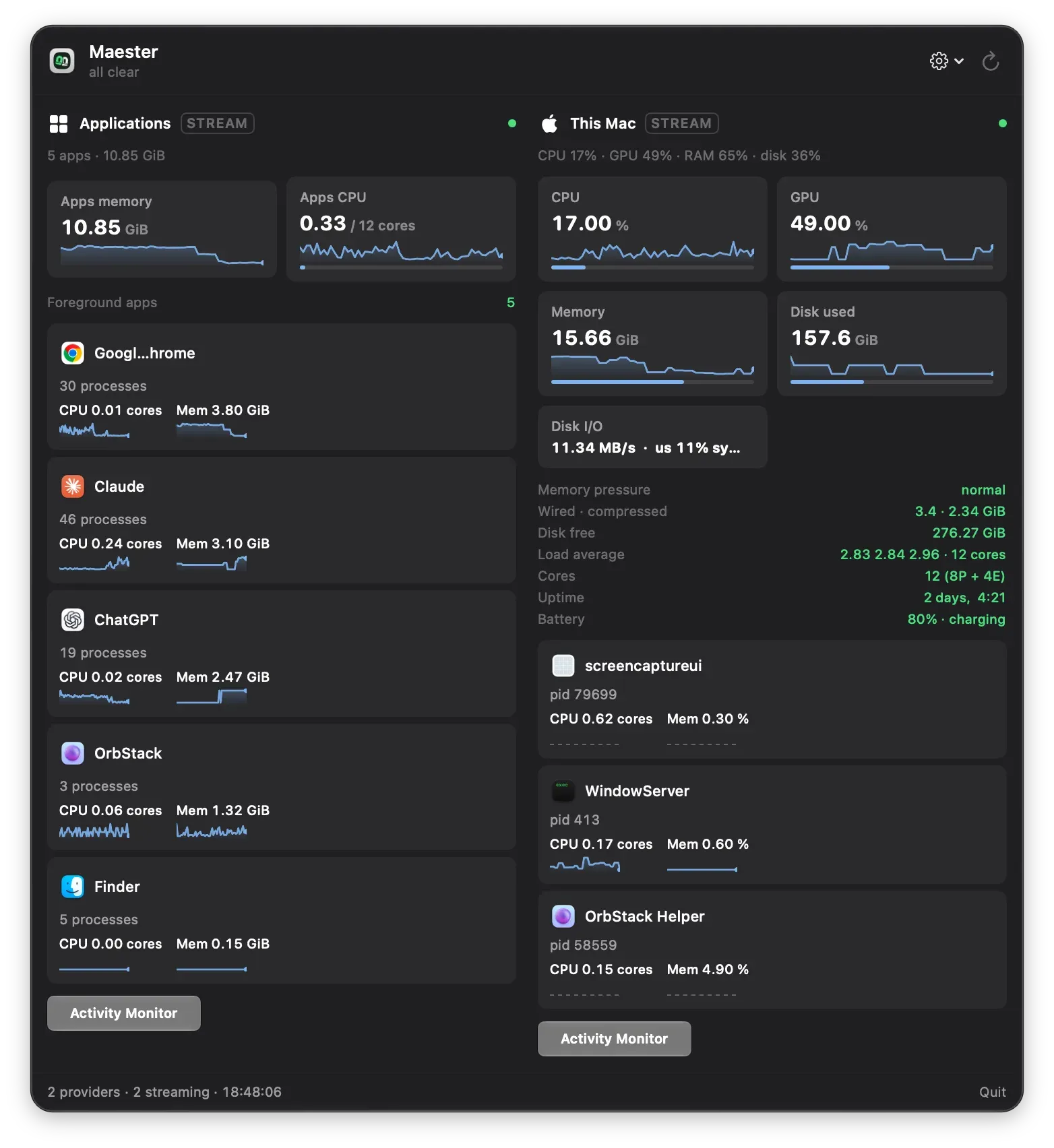Click the Disk free 276.27 GiB value
The height and width of the screenshot is (1148, 1054).
click(968, 533)
